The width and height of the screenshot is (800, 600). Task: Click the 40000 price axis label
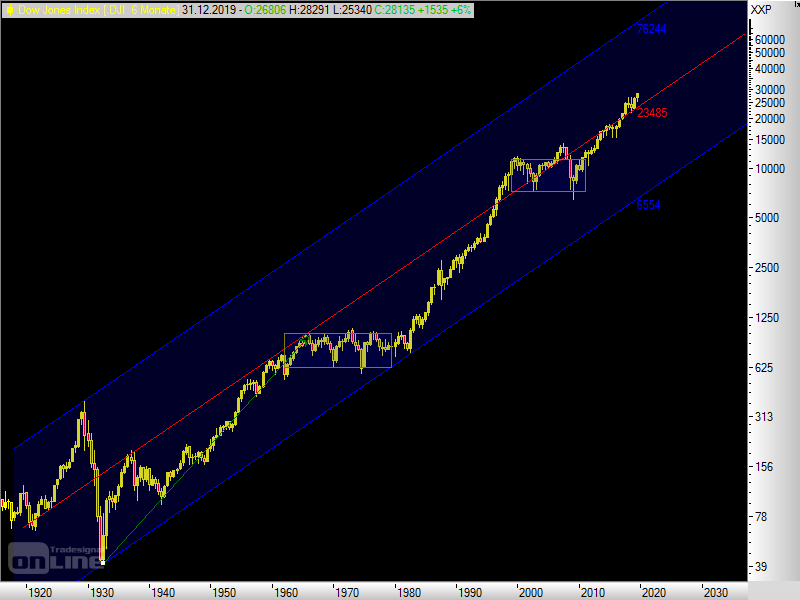[x=769, y=69]
